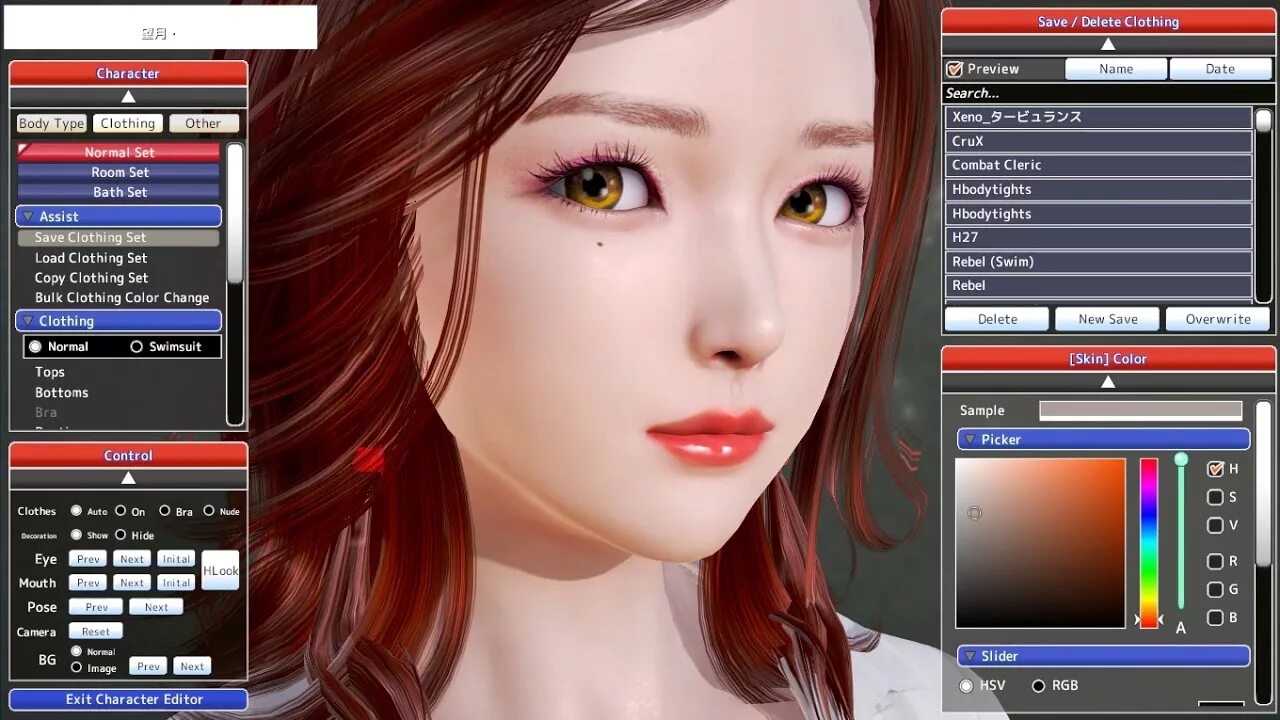Open Save Clothing Set
This screenshot has width=1280, height=720.
[x=118, y=238]
